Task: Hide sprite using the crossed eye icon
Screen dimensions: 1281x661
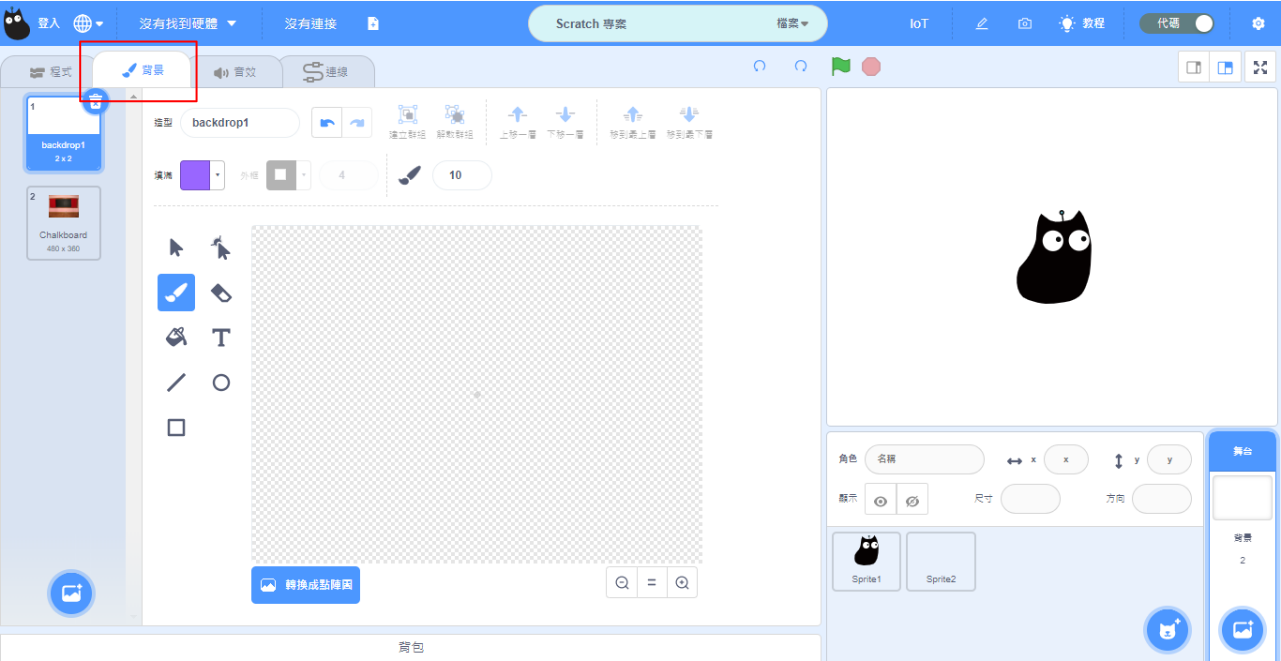Action: 912,500
